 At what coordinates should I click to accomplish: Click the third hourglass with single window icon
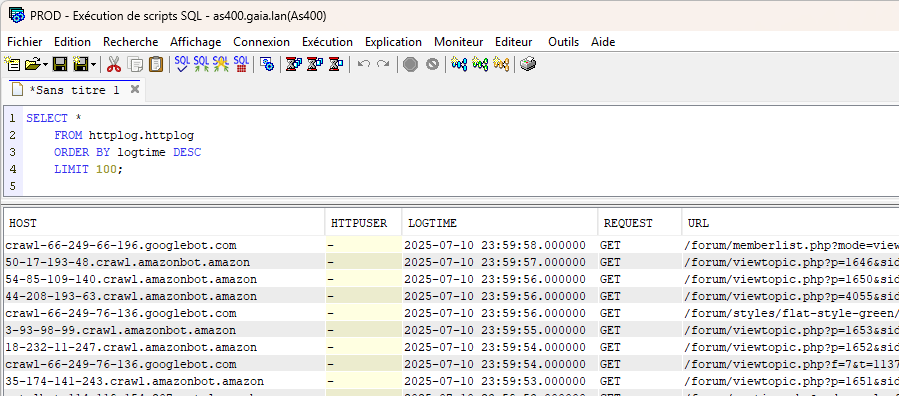pos(335,64)
